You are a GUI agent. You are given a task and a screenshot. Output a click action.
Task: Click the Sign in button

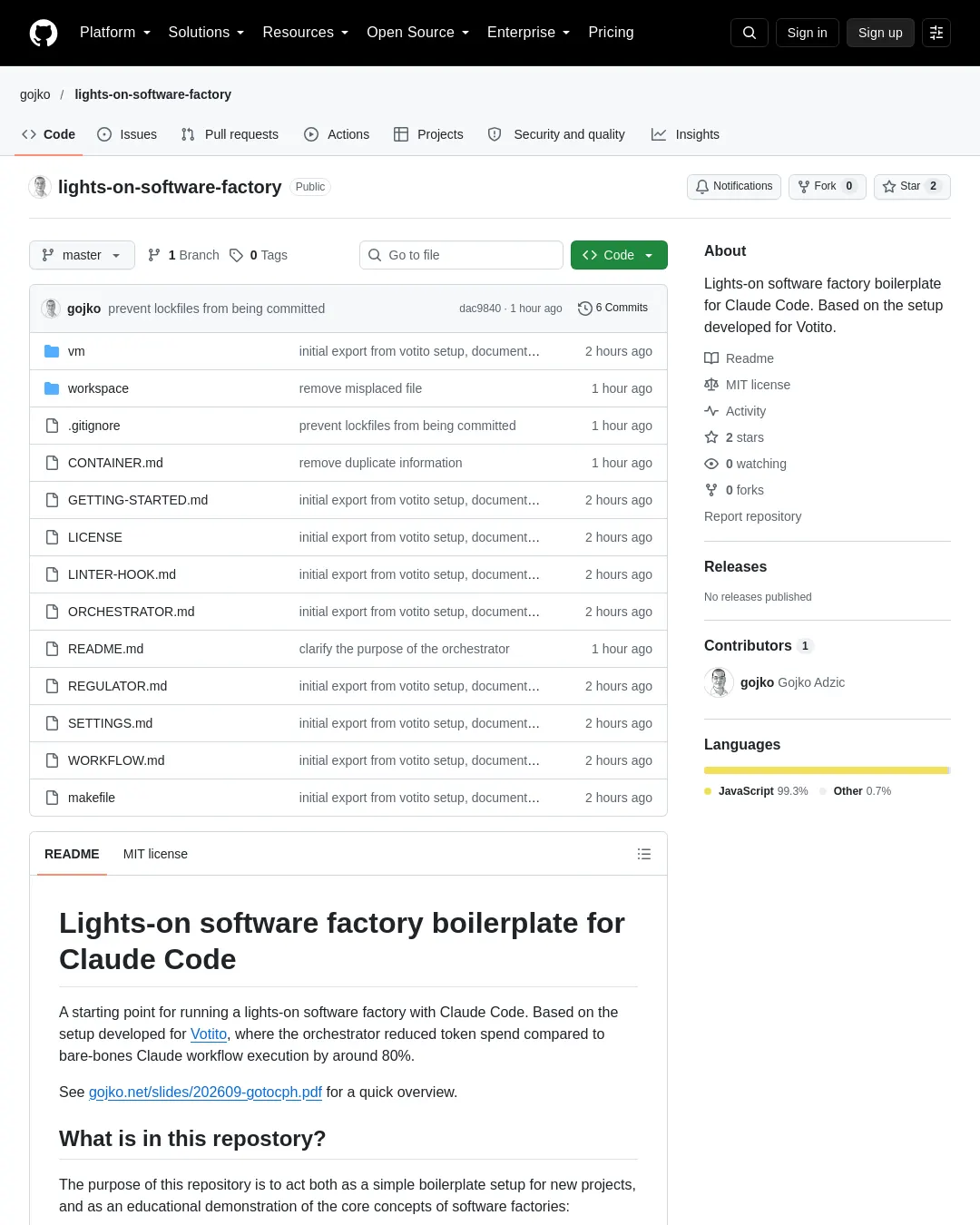(808, 33)
